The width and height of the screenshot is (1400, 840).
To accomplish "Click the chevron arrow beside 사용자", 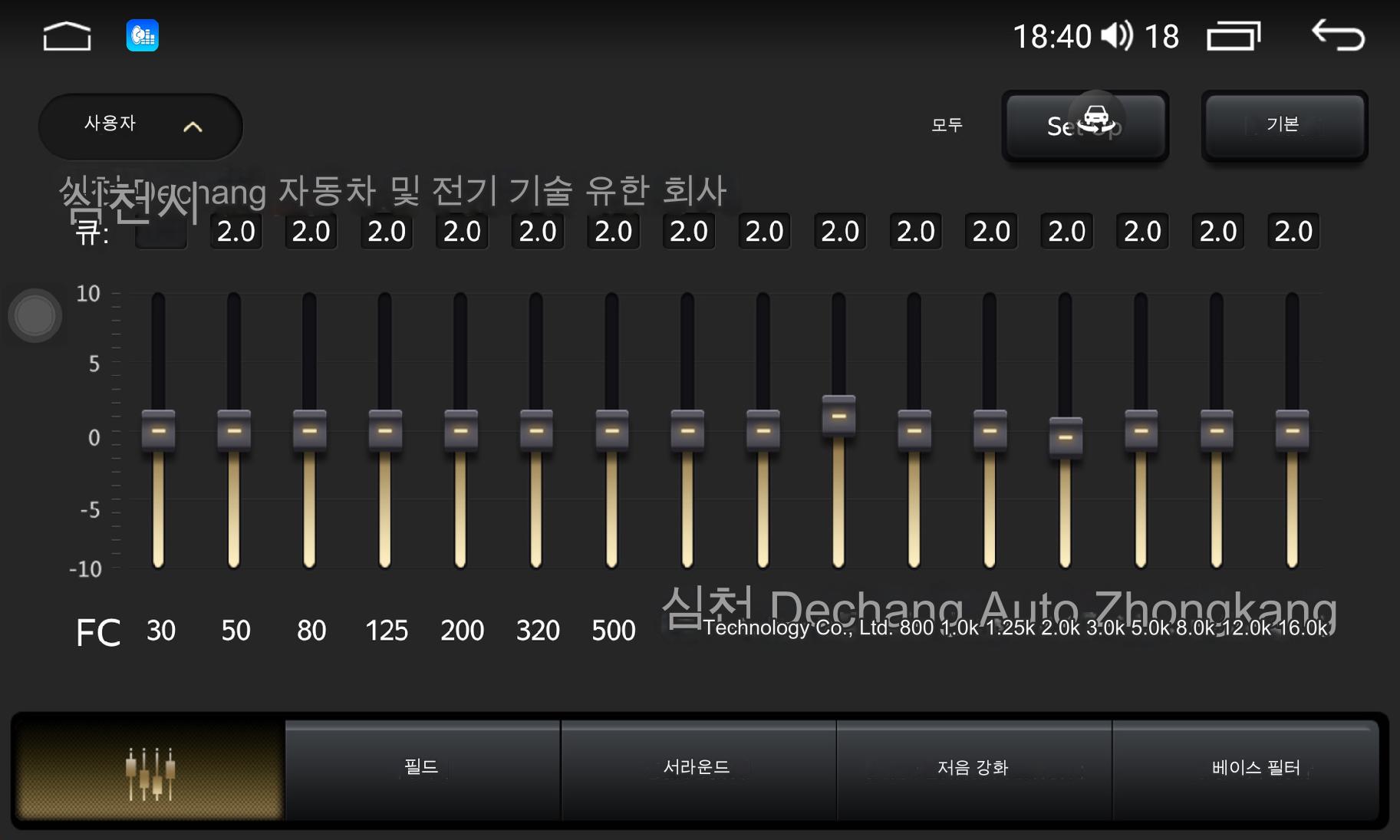I will (x=193, y=127).
